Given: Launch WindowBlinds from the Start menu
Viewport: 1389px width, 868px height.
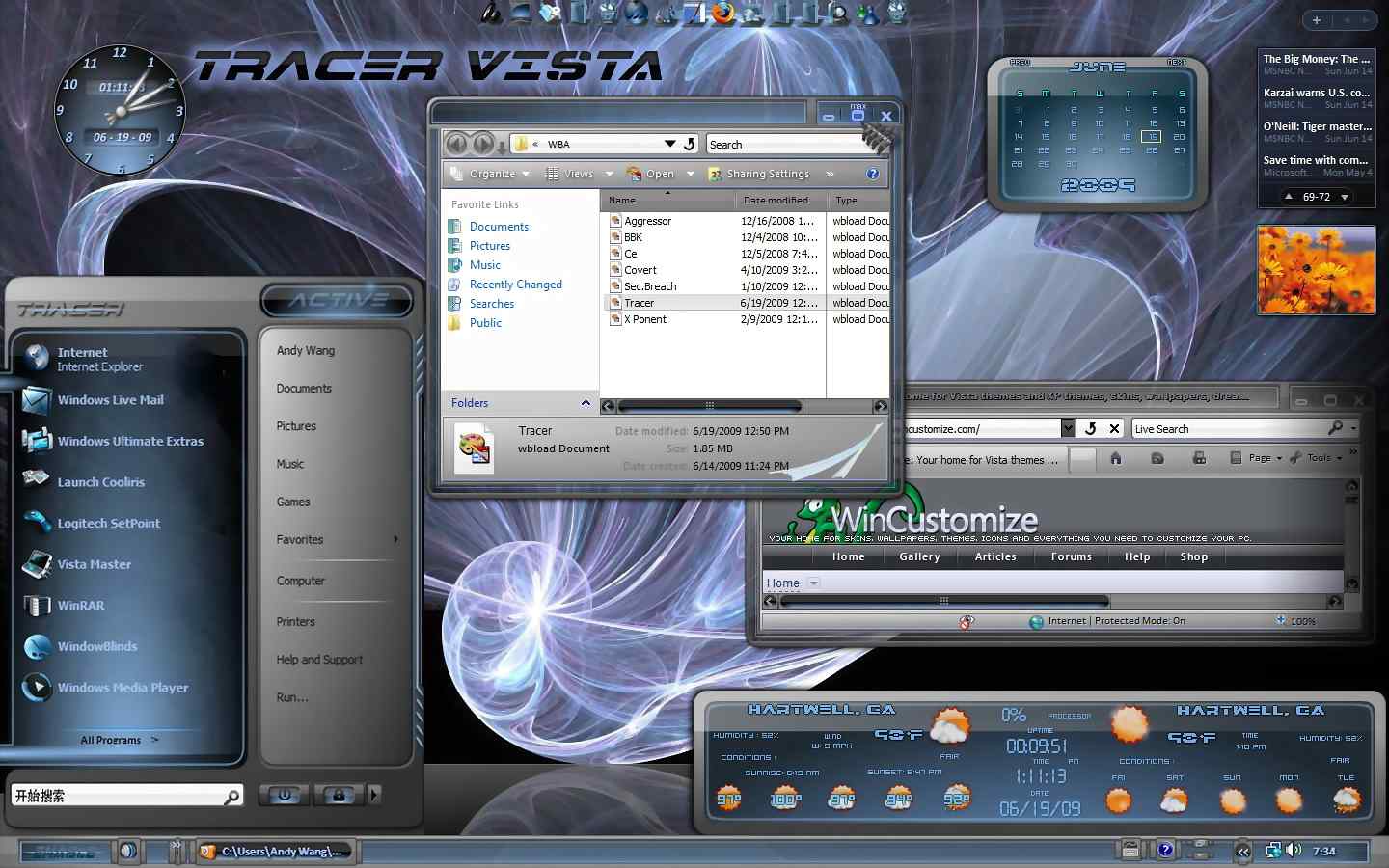Looking at the screenshot, I should coord(125,646).
